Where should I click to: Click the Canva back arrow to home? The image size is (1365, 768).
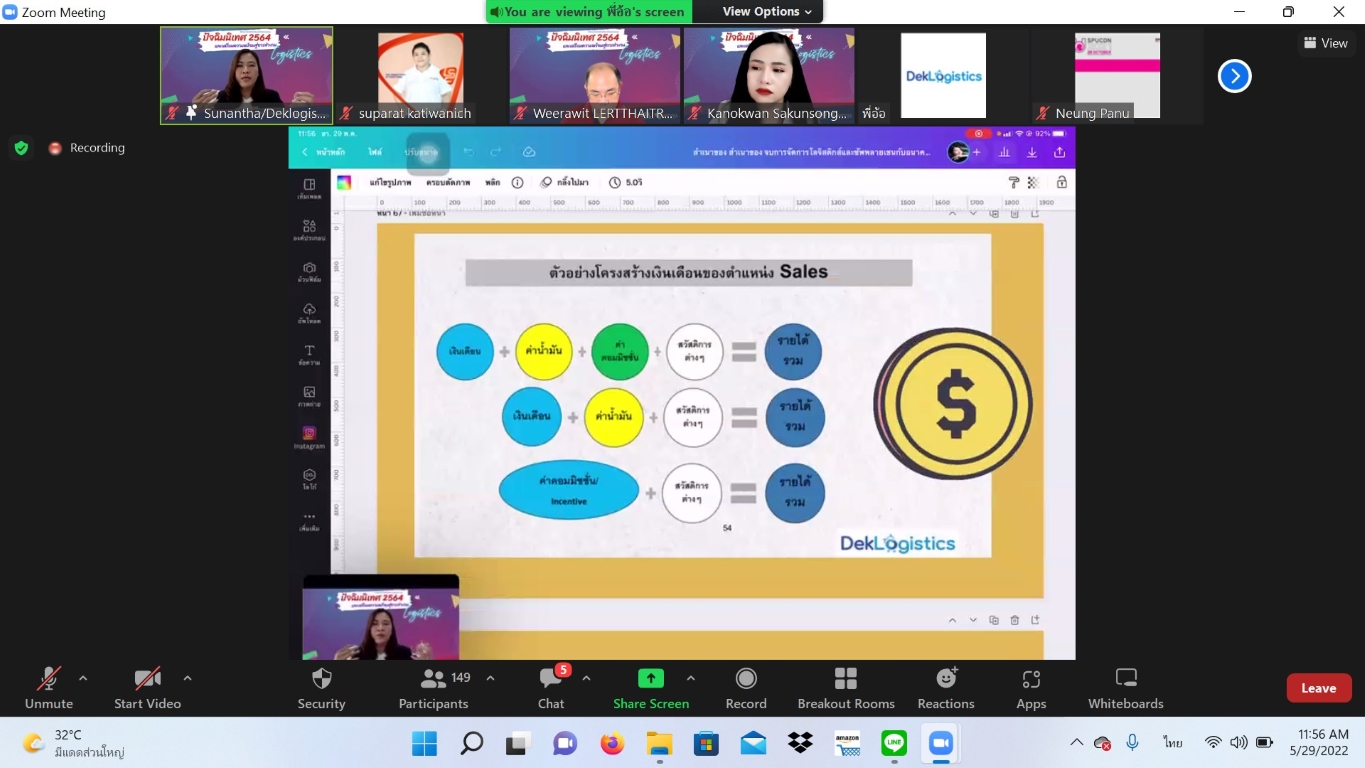(x=305, y=152)
